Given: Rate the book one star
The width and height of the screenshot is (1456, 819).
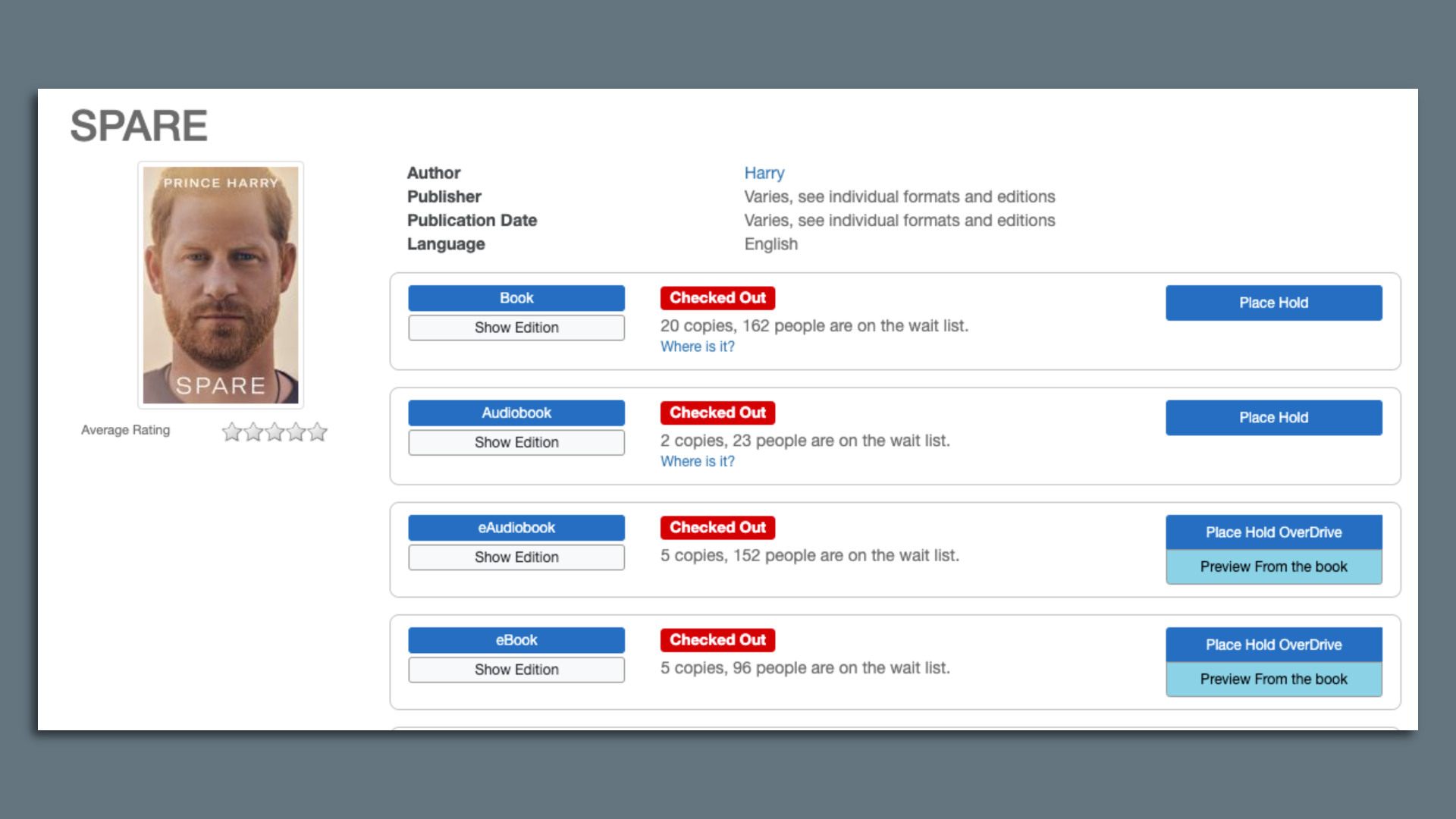Looking at the screenshot, I should [232, 431].
